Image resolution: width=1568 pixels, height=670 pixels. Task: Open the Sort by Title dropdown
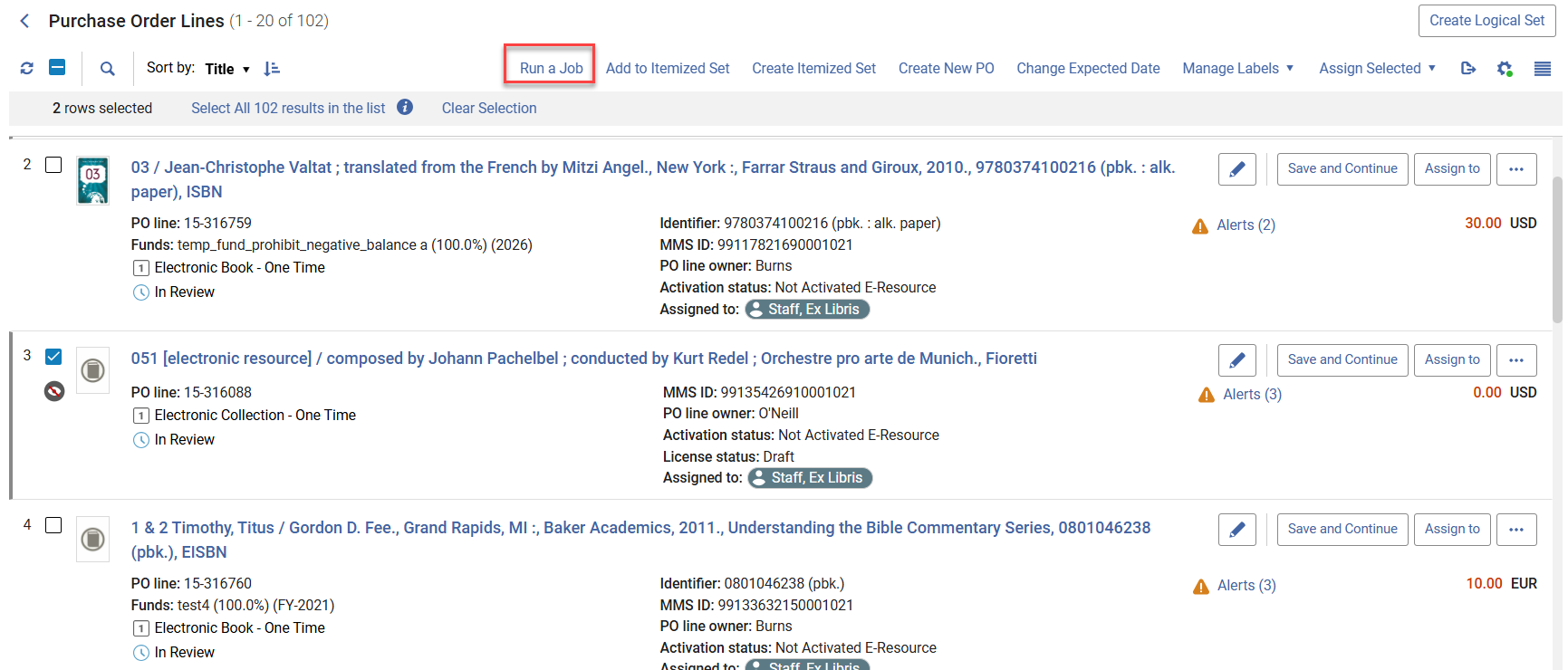[x=226, y=69]
